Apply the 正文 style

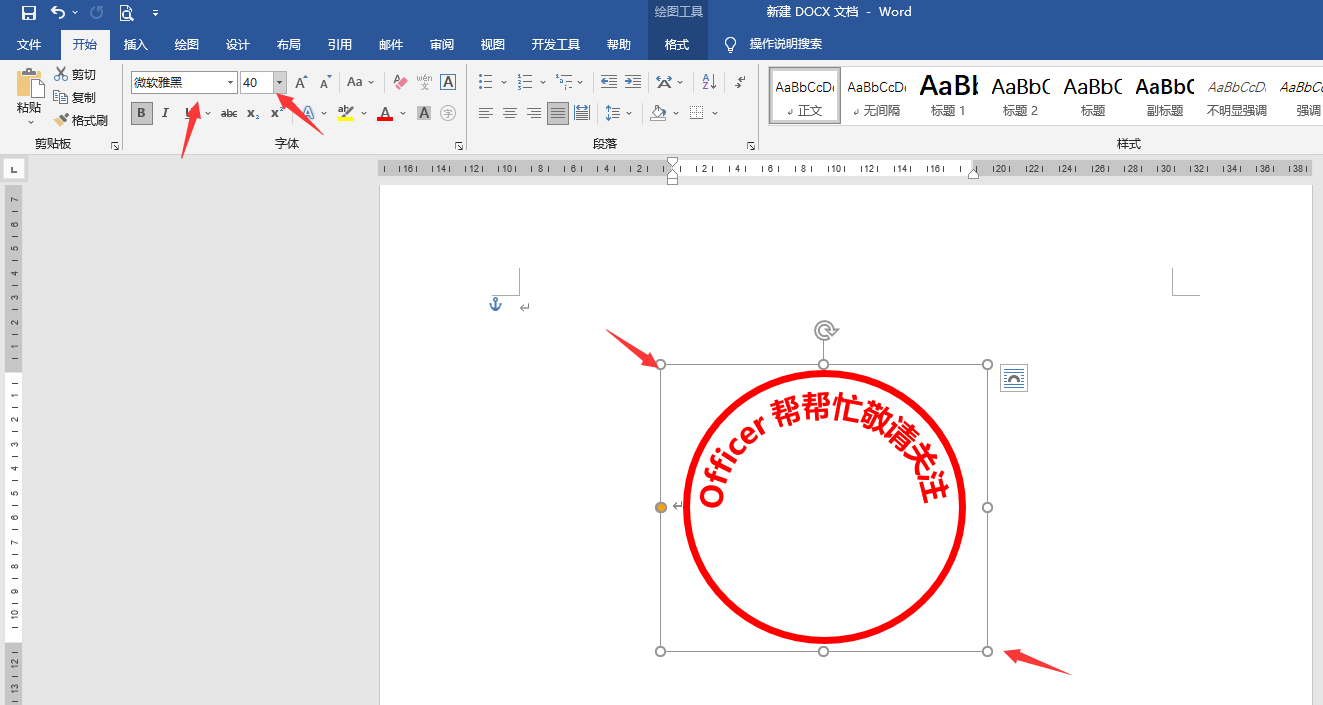point(805,96)
